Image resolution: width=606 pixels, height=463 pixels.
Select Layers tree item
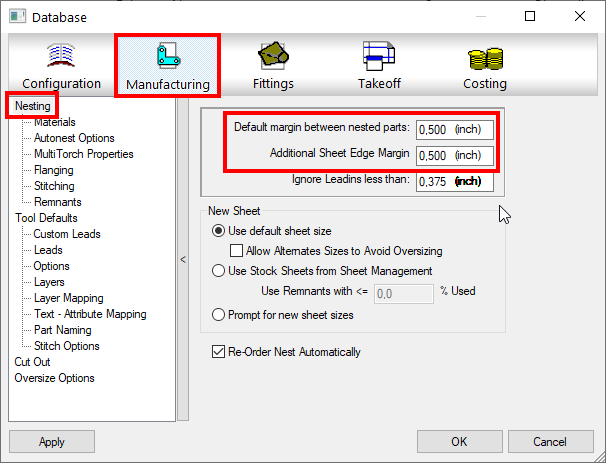(x=49, y=282)
